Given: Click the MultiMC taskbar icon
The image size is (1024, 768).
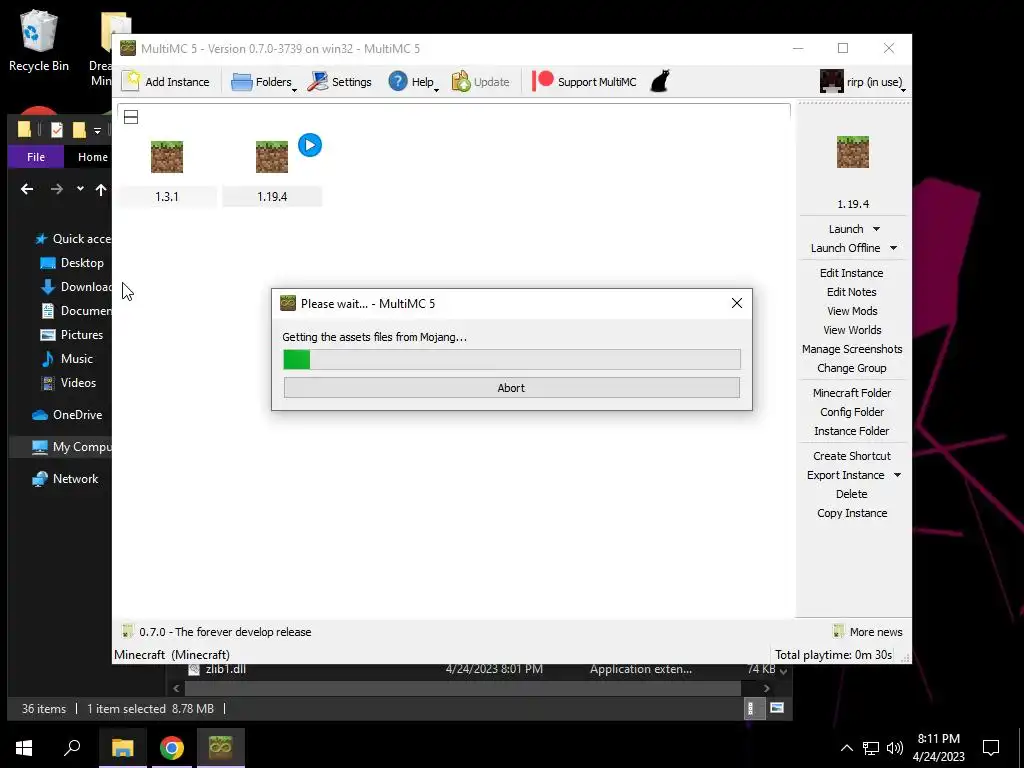Looking at the screenshot, I should (x=221, y=747).
